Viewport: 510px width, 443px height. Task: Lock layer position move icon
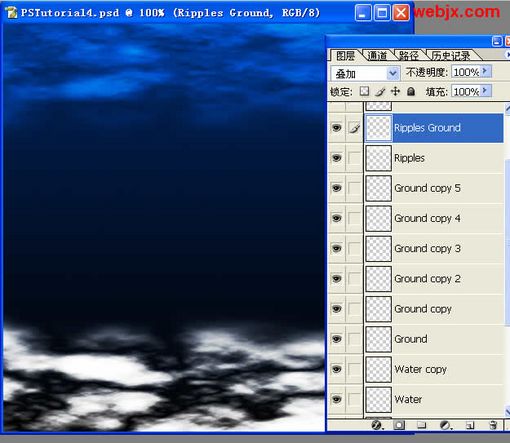pos(395,91)
